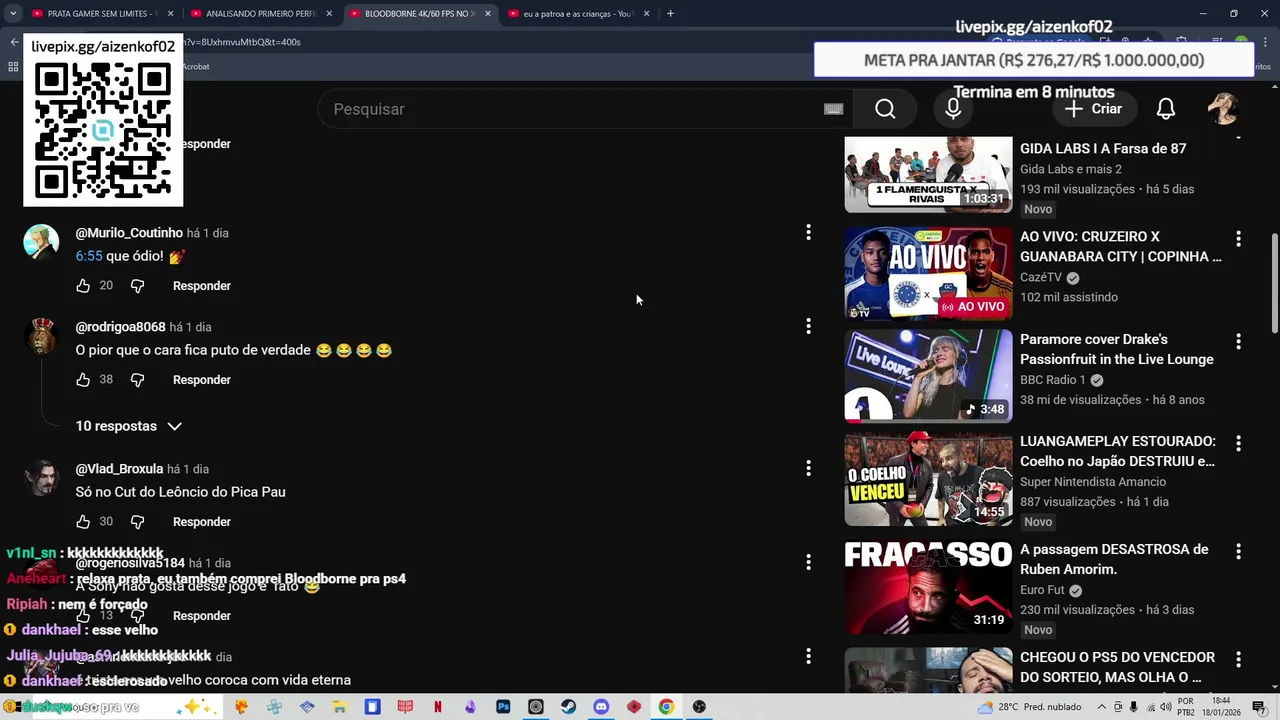Activate voice search microphone icon

953,109
